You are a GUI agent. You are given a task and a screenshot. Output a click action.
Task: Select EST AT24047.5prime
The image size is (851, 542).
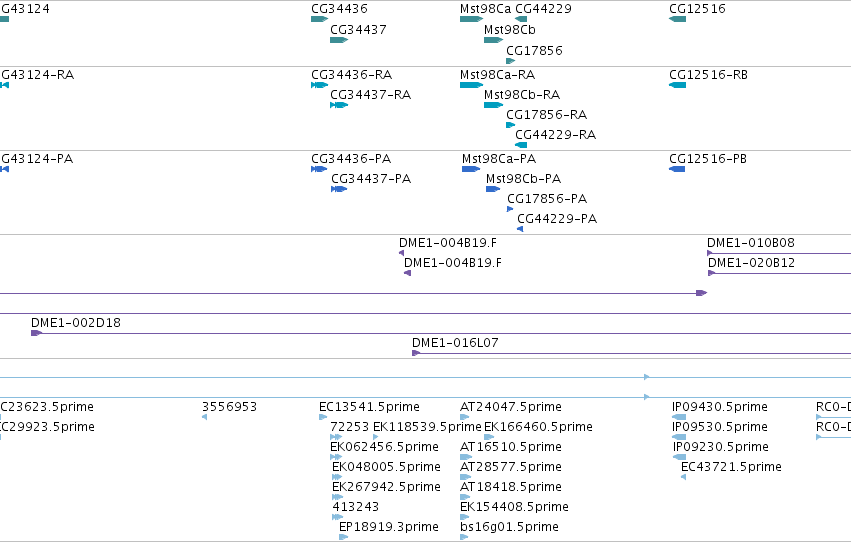pyautogui.click(x=511, y=407)
